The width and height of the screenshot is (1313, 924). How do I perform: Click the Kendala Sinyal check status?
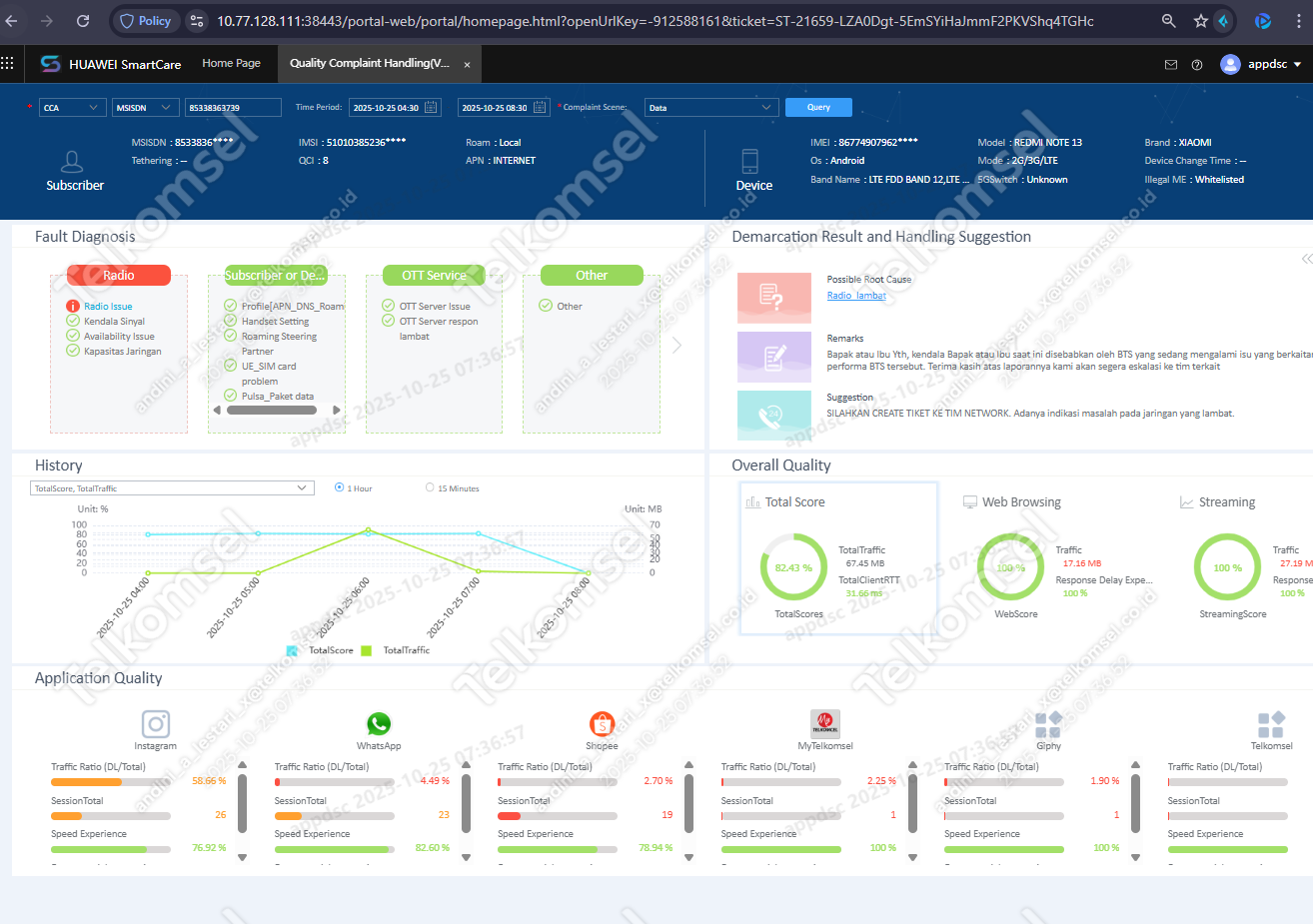point(73,321)
